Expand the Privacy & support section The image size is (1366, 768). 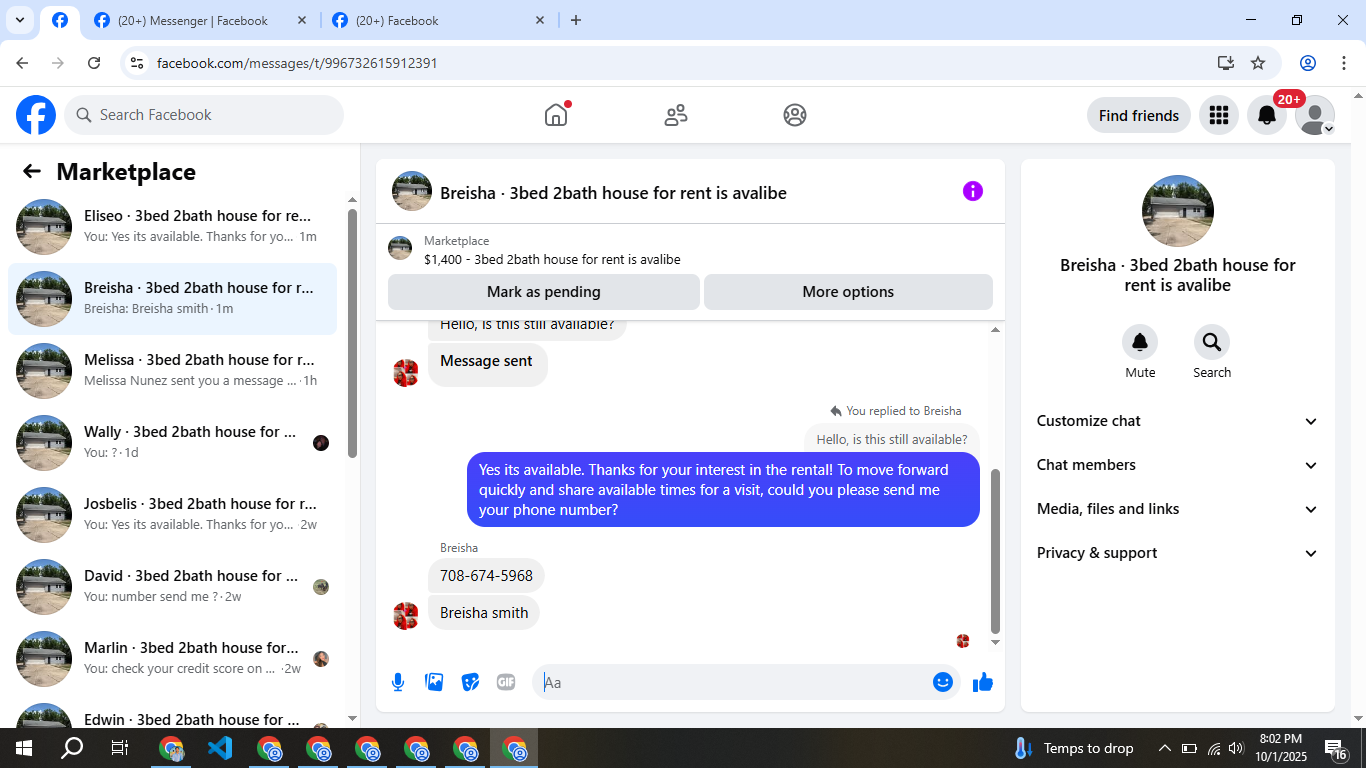click(1178, 553)
